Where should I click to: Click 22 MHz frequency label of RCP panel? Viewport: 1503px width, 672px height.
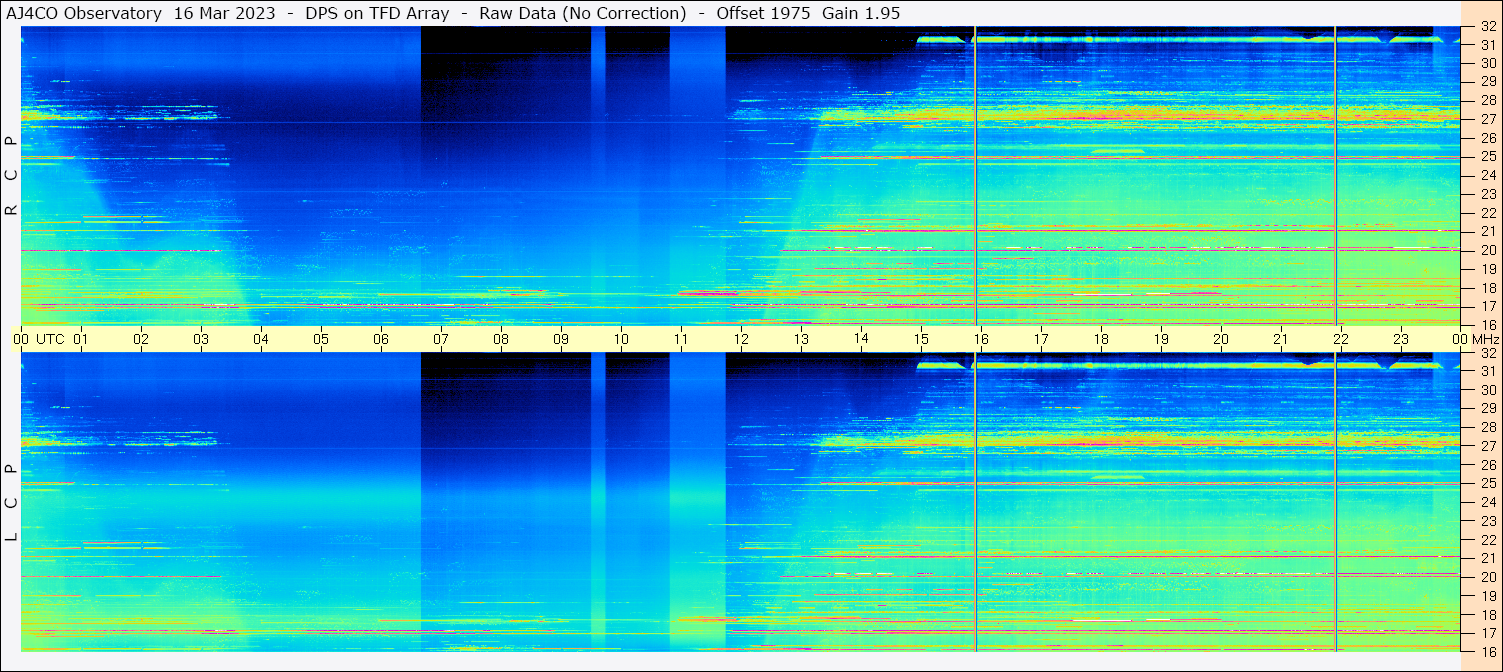point(1487,213)
